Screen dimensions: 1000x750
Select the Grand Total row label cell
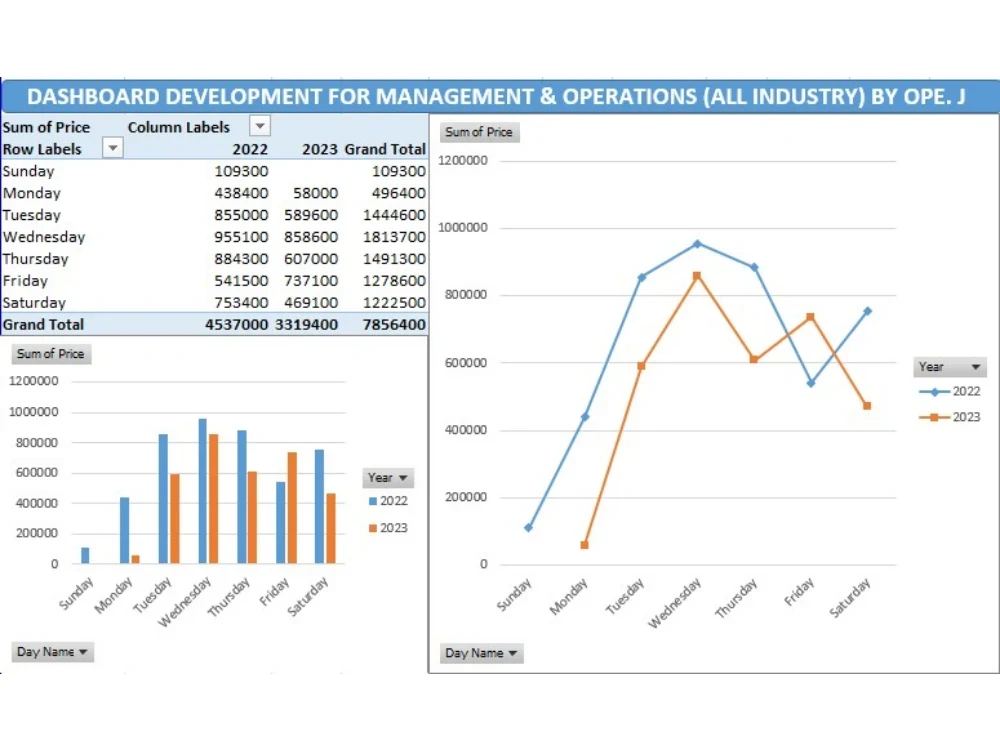(43, 324)
